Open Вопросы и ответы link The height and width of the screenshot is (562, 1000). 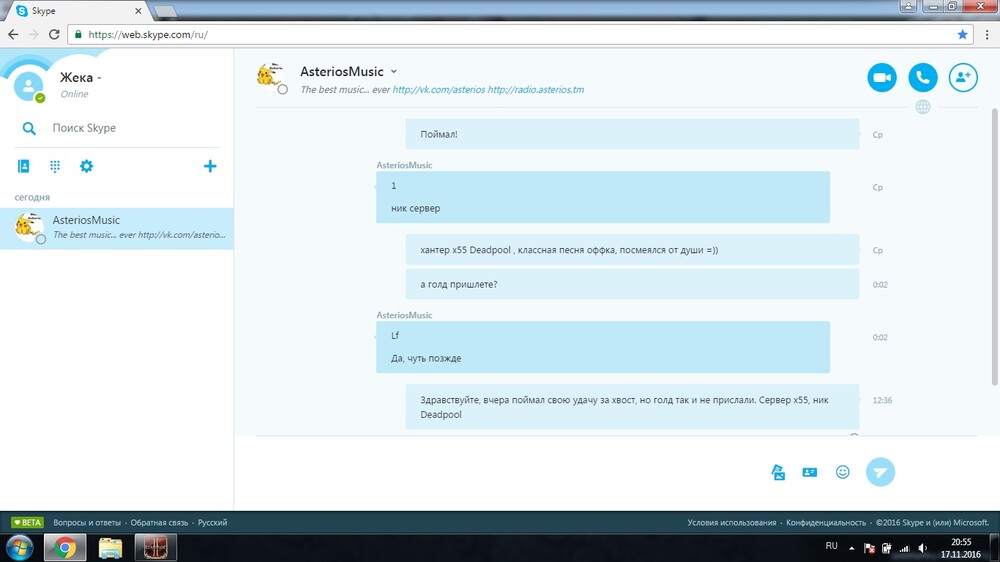87,522
